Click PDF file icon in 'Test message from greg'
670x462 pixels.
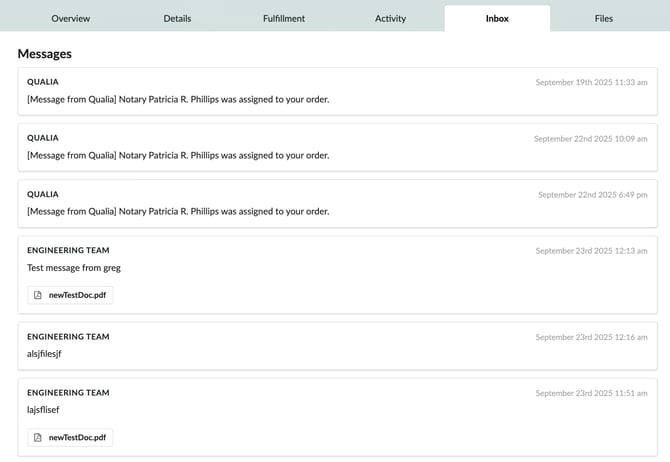tap(38, 295)
